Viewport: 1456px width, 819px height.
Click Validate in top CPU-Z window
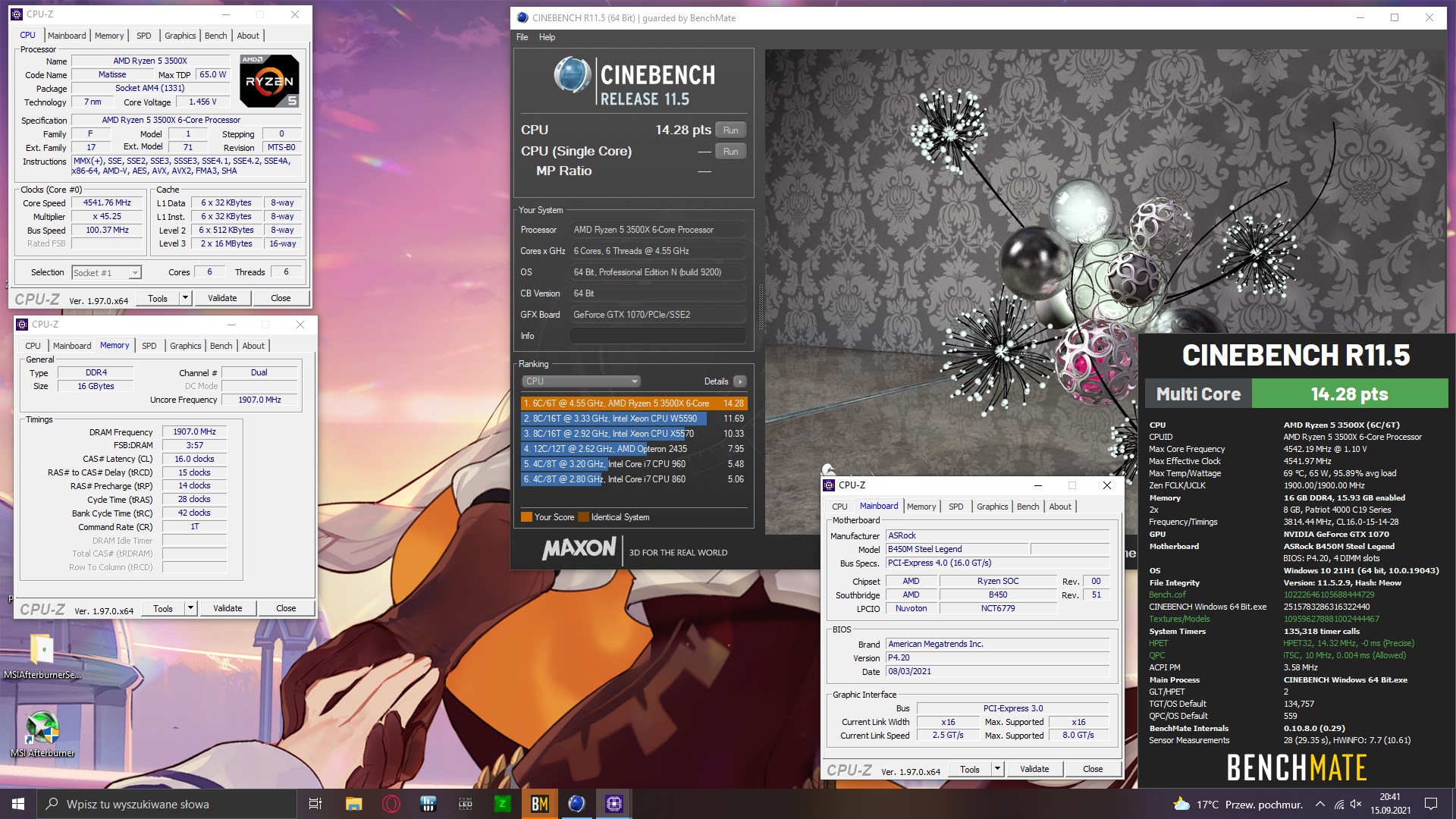[222, 299]
